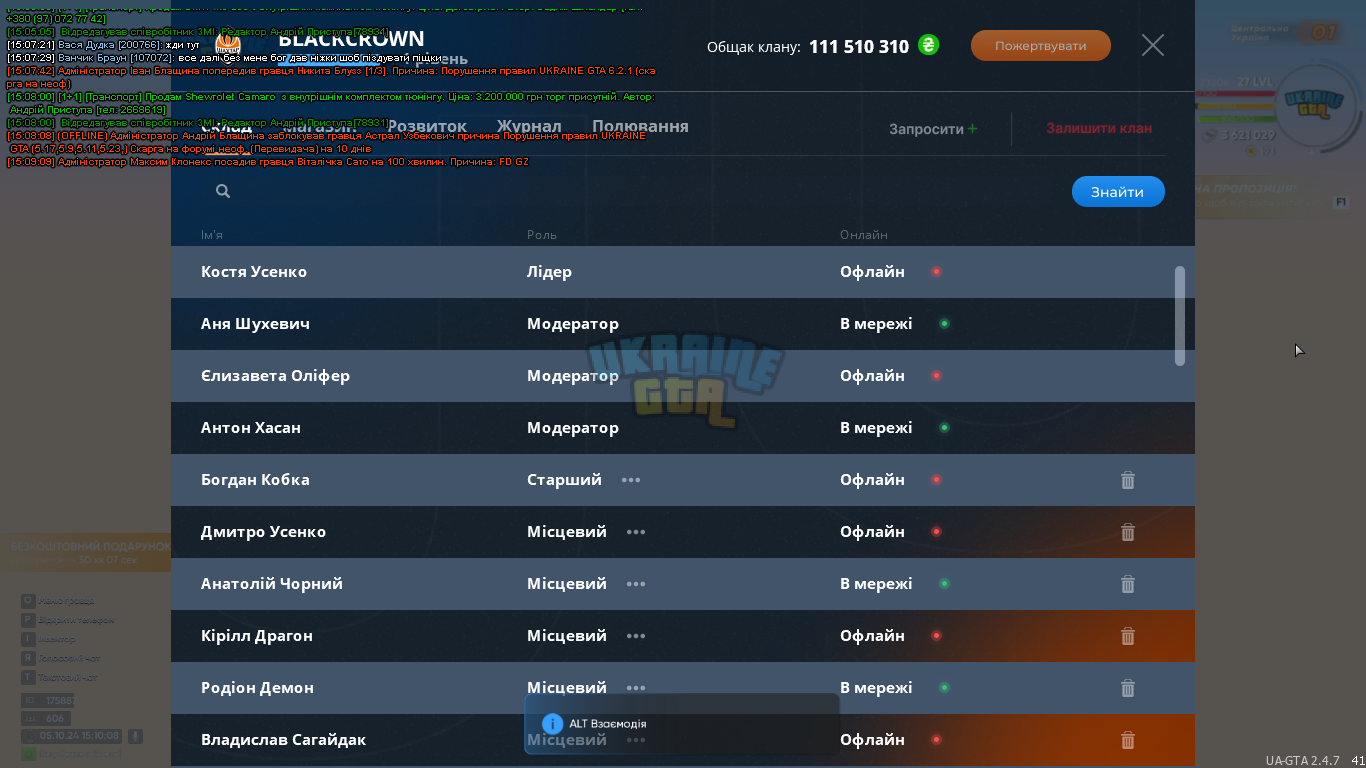Kick Кірілл Драгон via trash icon

click(x=1128, y=636)
